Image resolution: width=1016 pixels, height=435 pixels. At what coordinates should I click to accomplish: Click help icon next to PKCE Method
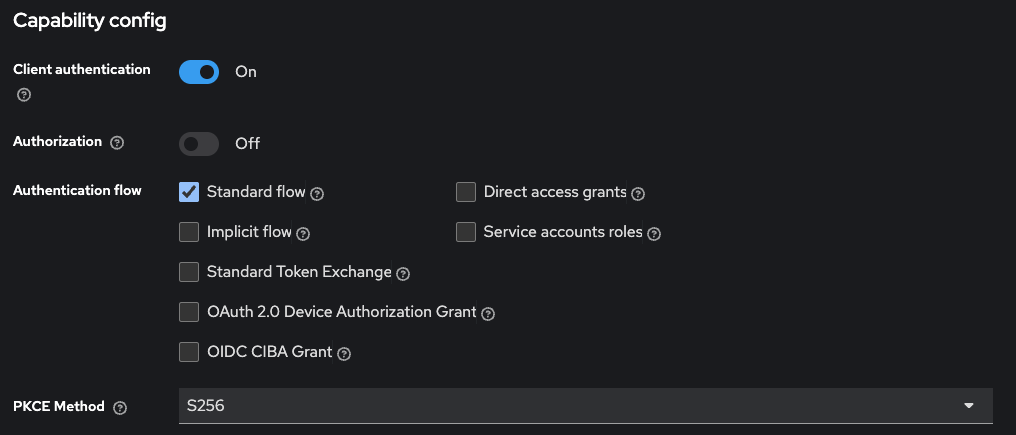point(120,408)
